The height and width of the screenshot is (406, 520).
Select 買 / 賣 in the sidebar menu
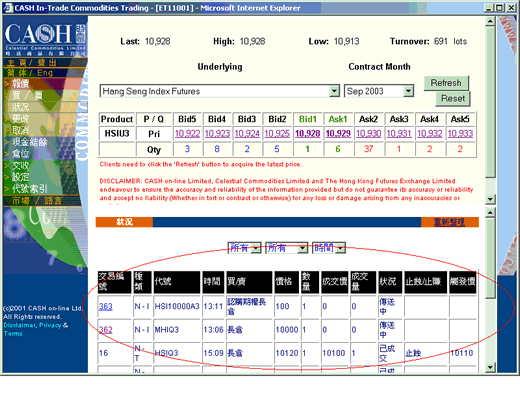tap(27, 95)
